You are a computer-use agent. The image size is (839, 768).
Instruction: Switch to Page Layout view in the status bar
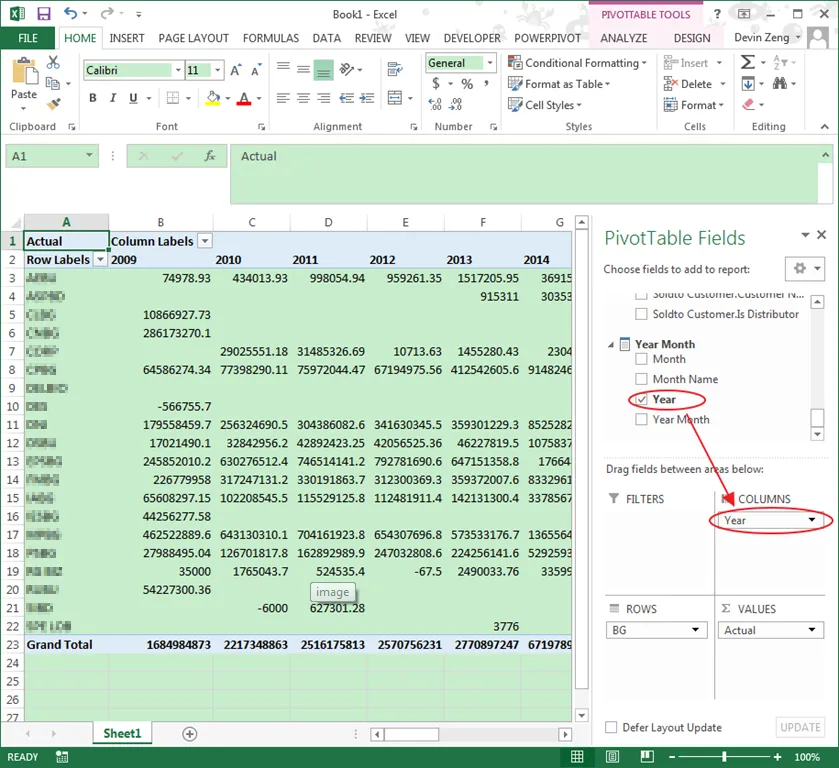point(612,757)
